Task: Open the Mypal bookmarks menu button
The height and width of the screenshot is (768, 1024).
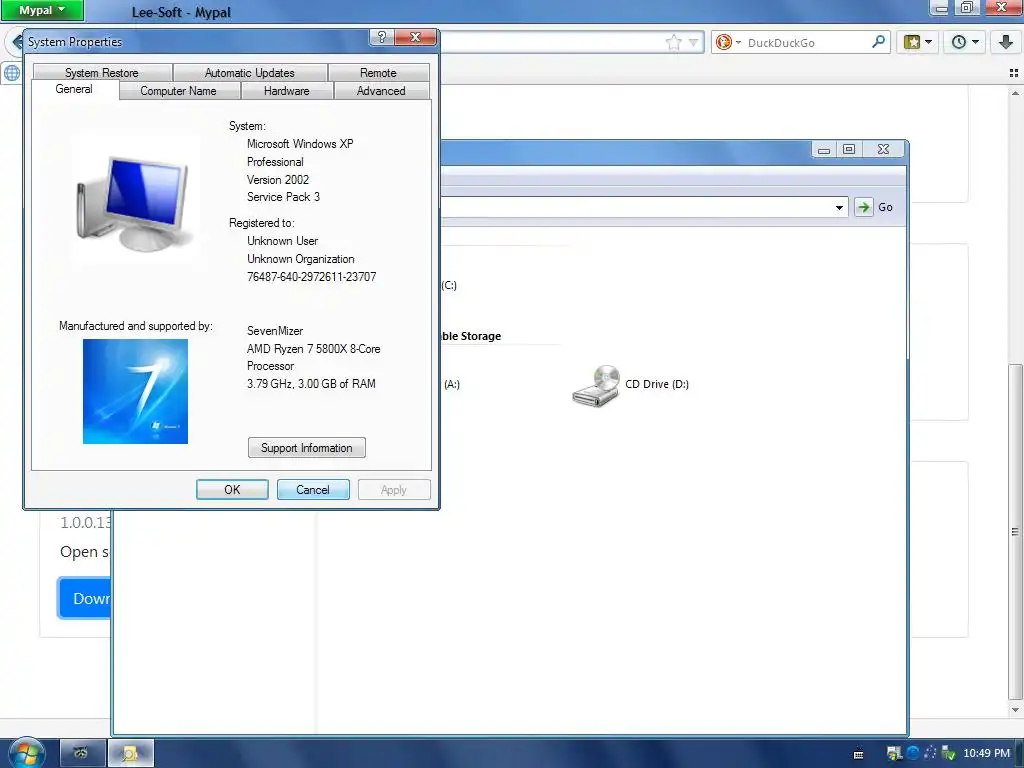Action: (918, 42)
